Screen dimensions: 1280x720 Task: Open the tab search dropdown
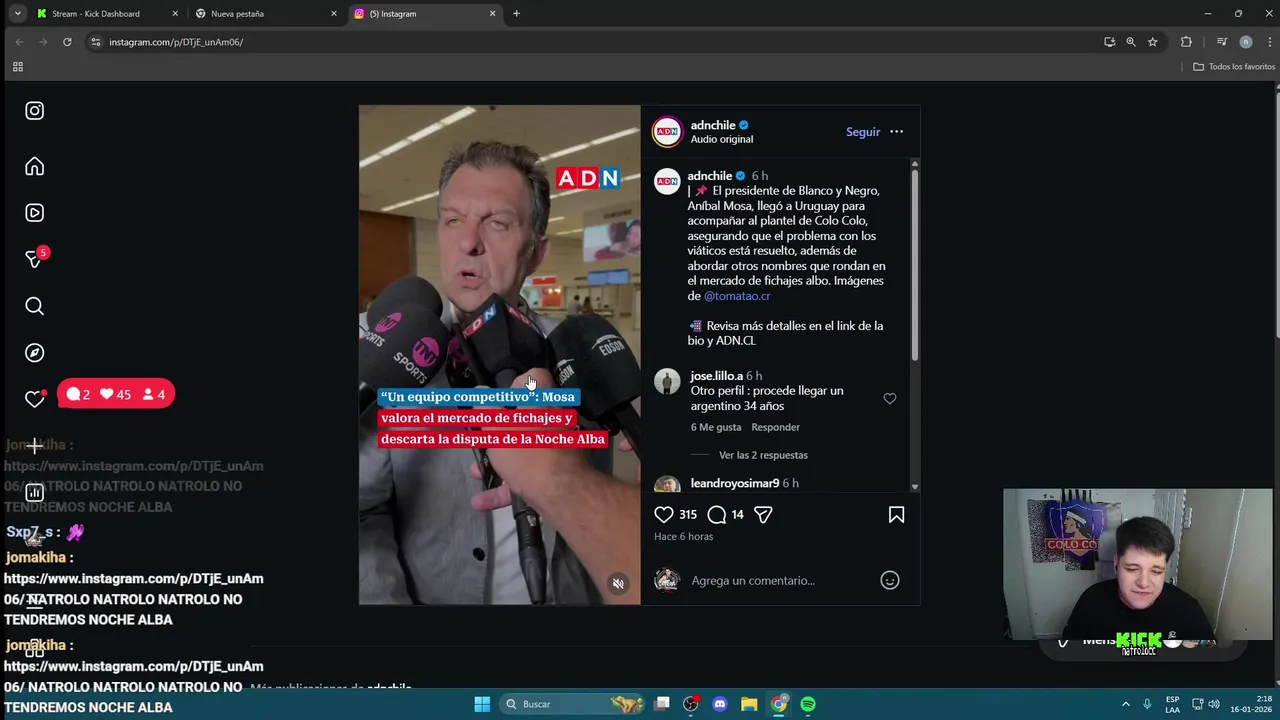[x=17, y=14]
